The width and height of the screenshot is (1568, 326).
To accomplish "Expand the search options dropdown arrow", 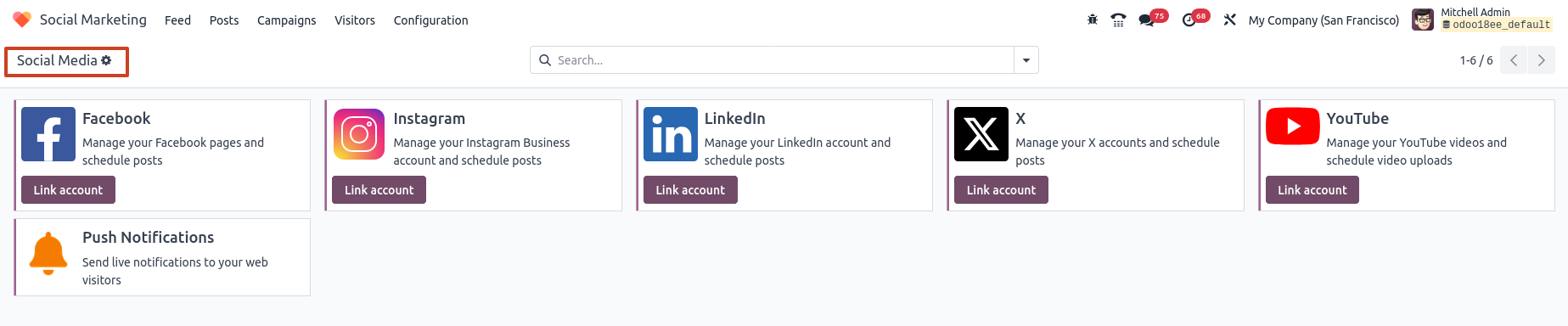I will point(1026,60).
